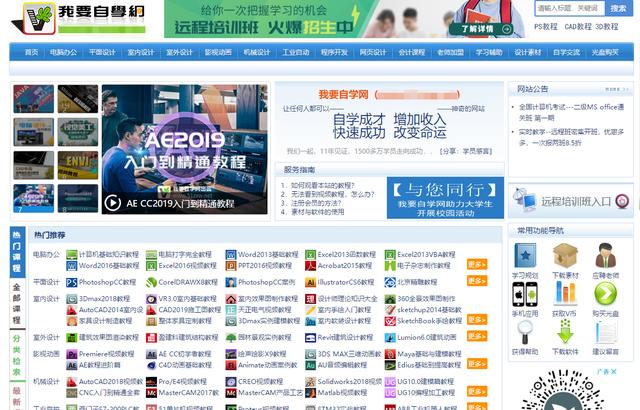
Task: Click the 学习规划 book icon
Action: [525, 256]
